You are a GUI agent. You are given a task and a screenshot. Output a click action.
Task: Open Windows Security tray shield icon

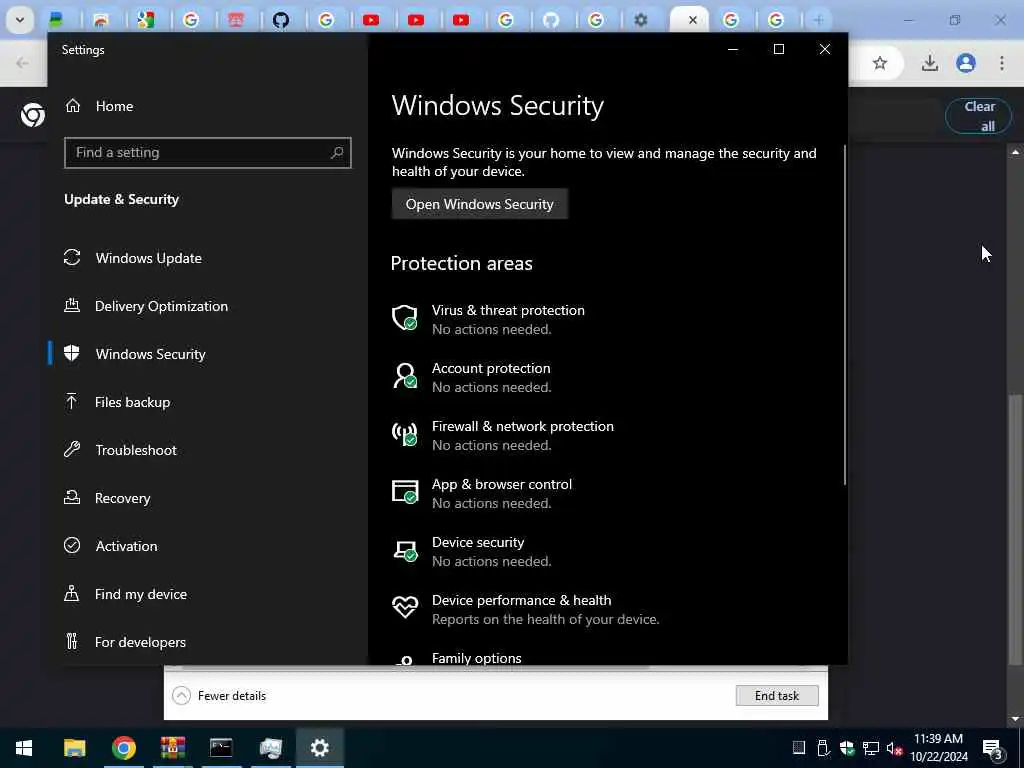point(847,748)
